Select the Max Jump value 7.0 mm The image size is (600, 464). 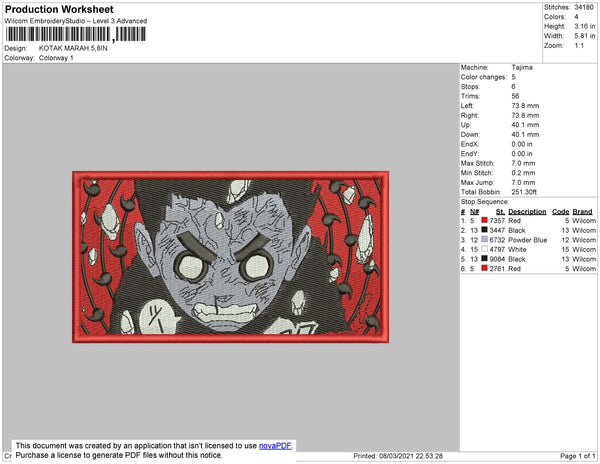[523, 182]
